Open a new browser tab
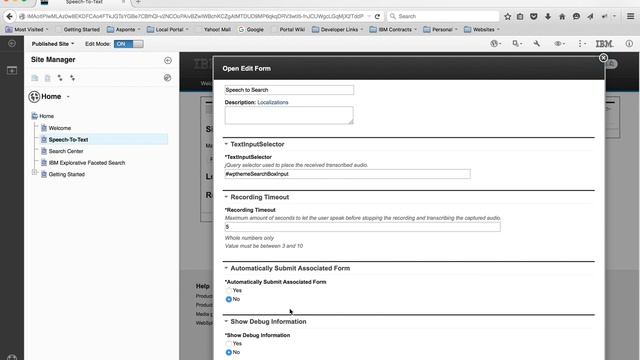The height and width of the screenshot is (360, 640). click(x=138, y=2)
